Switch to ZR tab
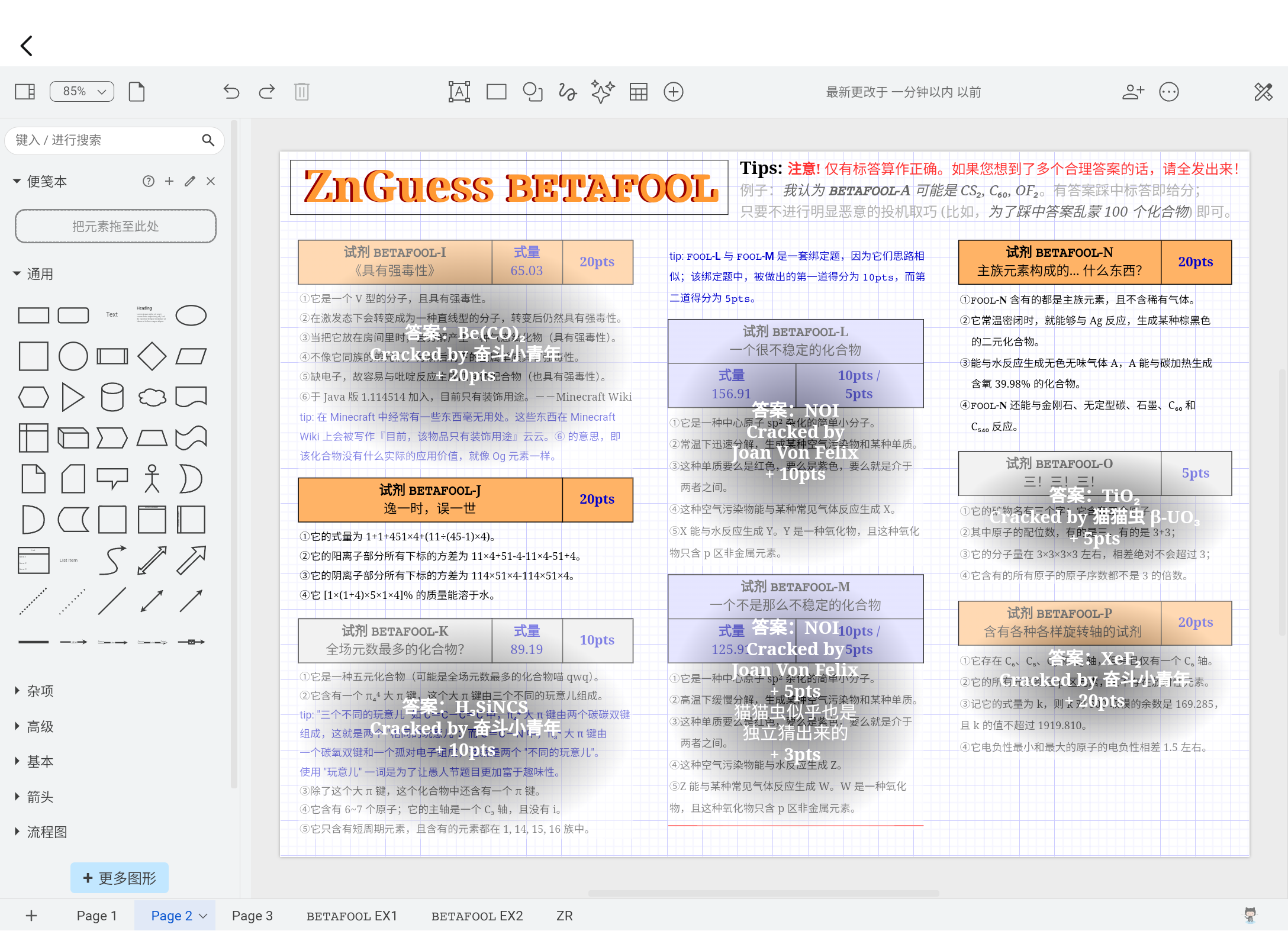The width and height of the screenshot is (1288, 947). pyautogui.click(x=564, y=916)
